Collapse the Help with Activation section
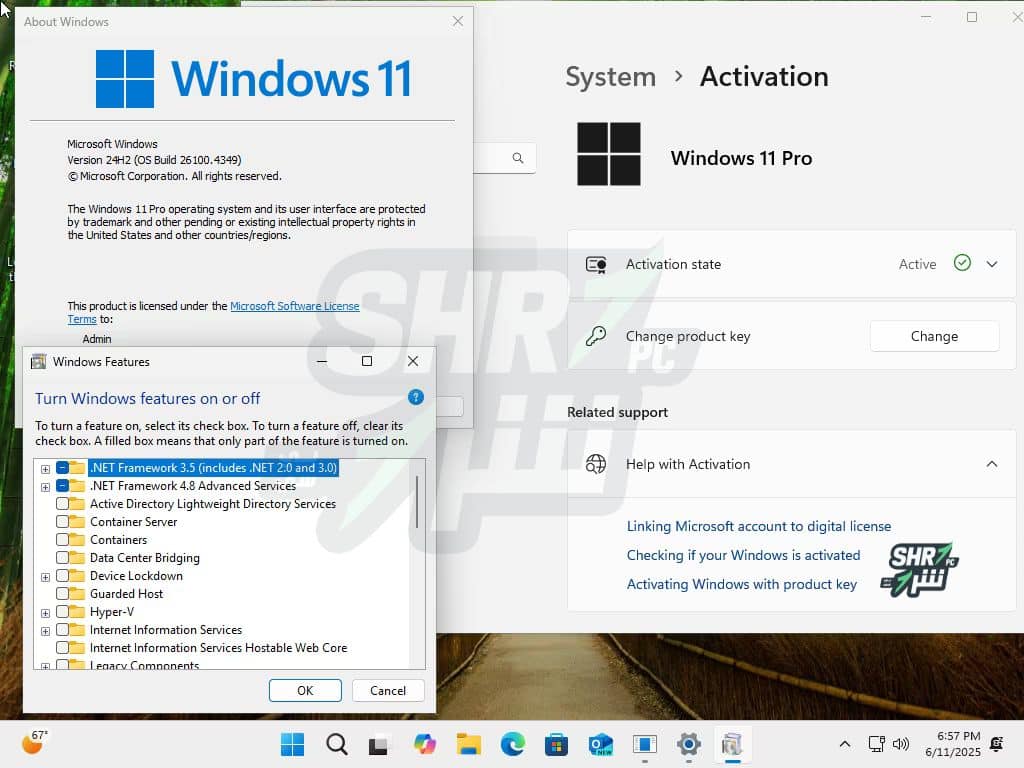The image size is (1024, 768). 992,464
